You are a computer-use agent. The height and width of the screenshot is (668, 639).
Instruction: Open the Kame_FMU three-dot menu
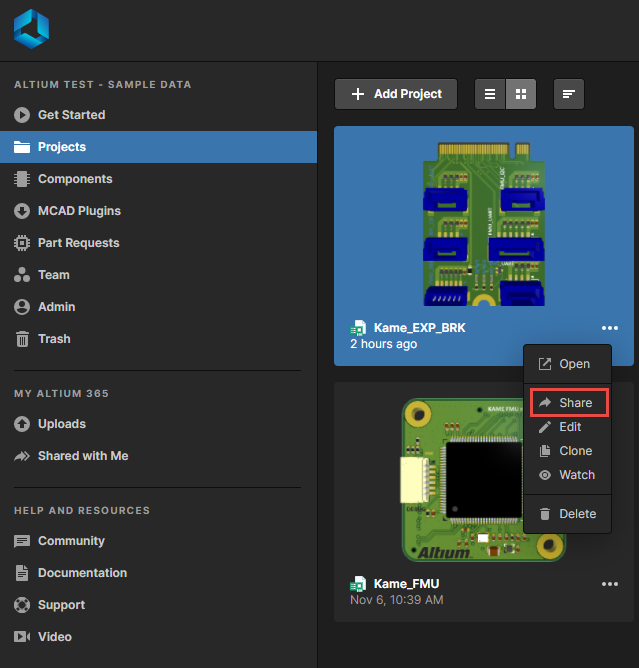610,584
